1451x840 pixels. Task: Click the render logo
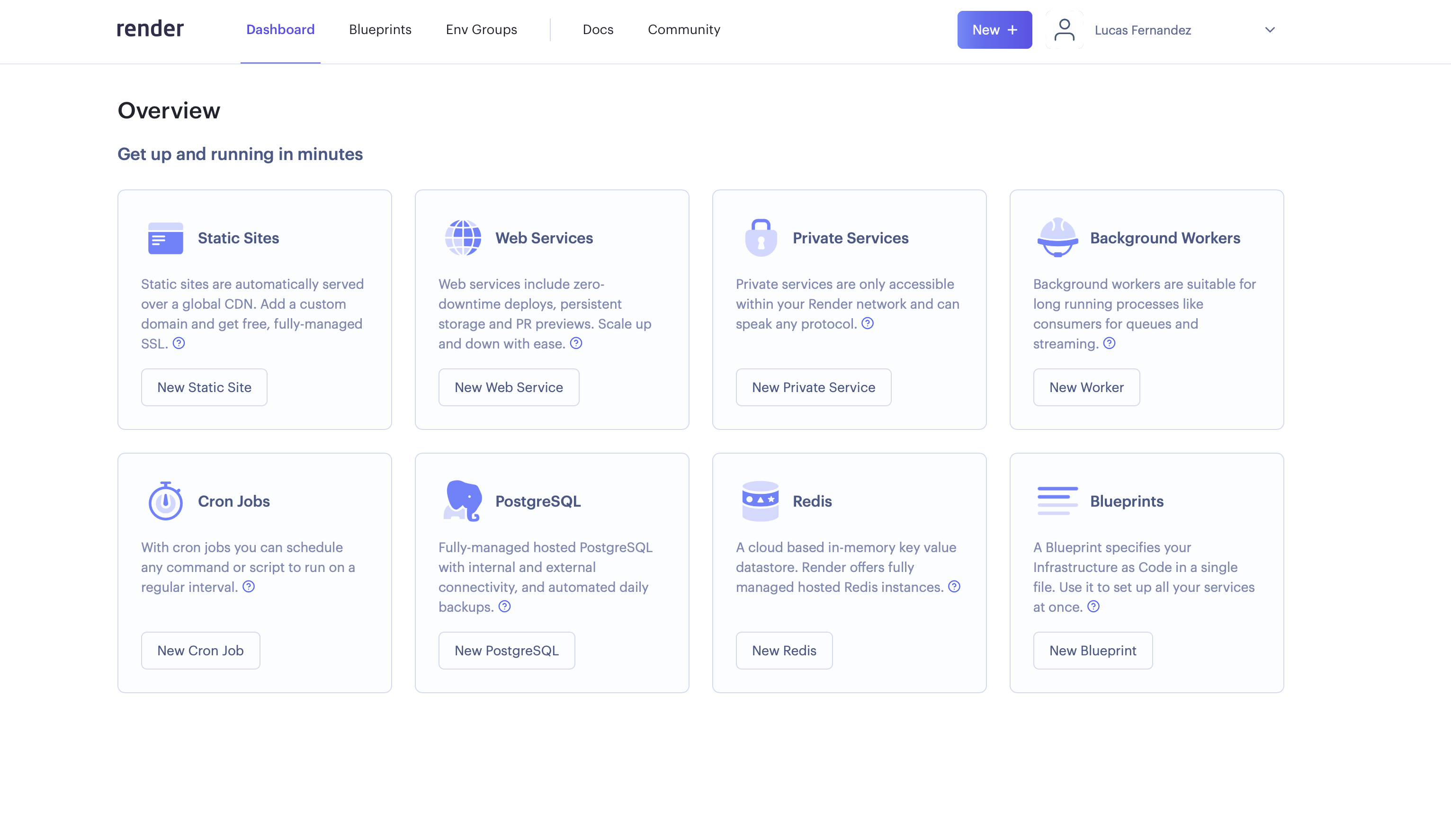coord(150,29)
